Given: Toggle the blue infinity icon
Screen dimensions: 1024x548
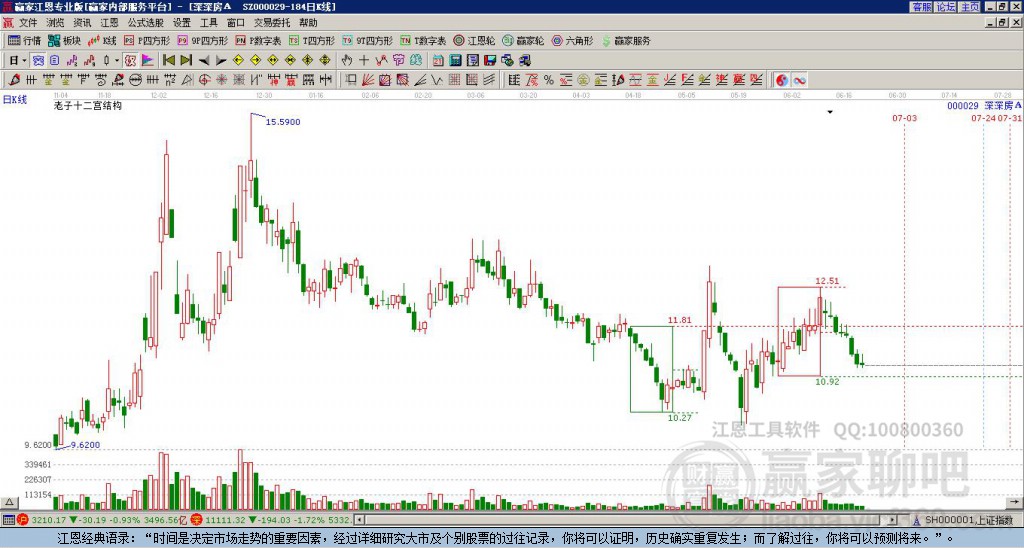Looking at the screenshot, I should coord(799,80).
